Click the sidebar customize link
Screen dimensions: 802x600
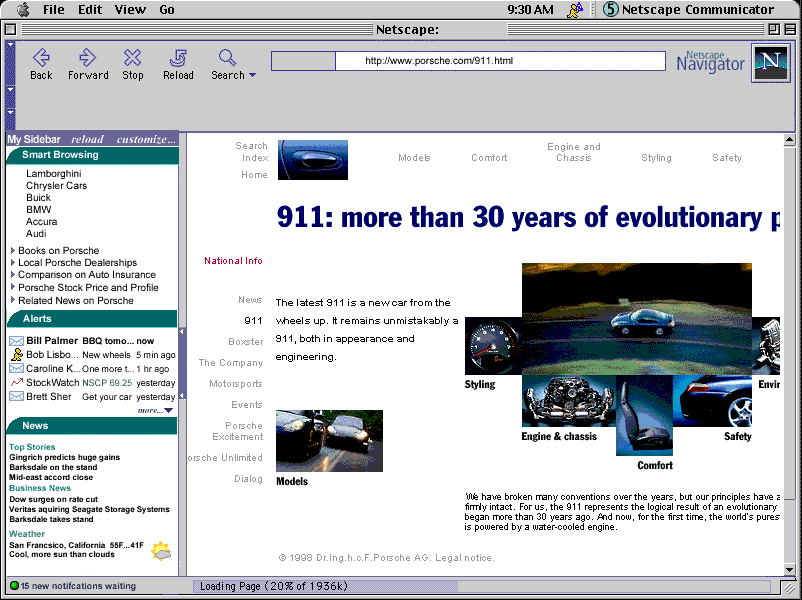tap(146, 139)
